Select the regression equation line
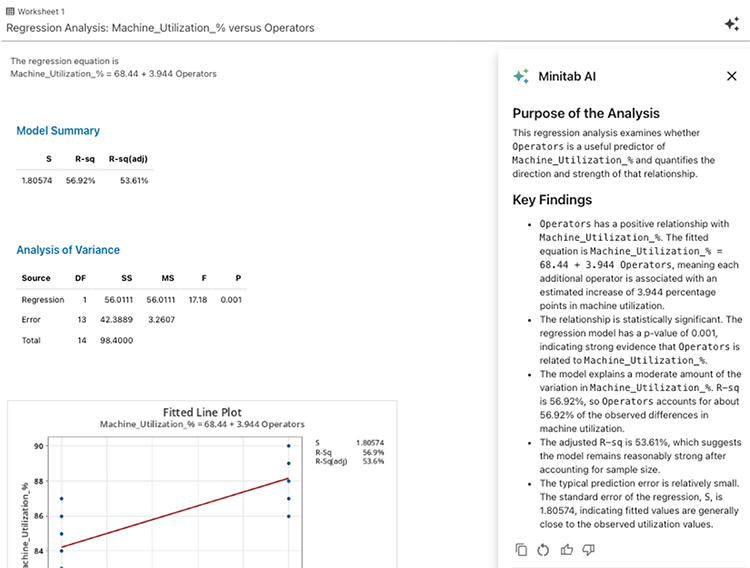Image resolution: width=750 pixels, height=568 pixels. click(x=113, y=74)
